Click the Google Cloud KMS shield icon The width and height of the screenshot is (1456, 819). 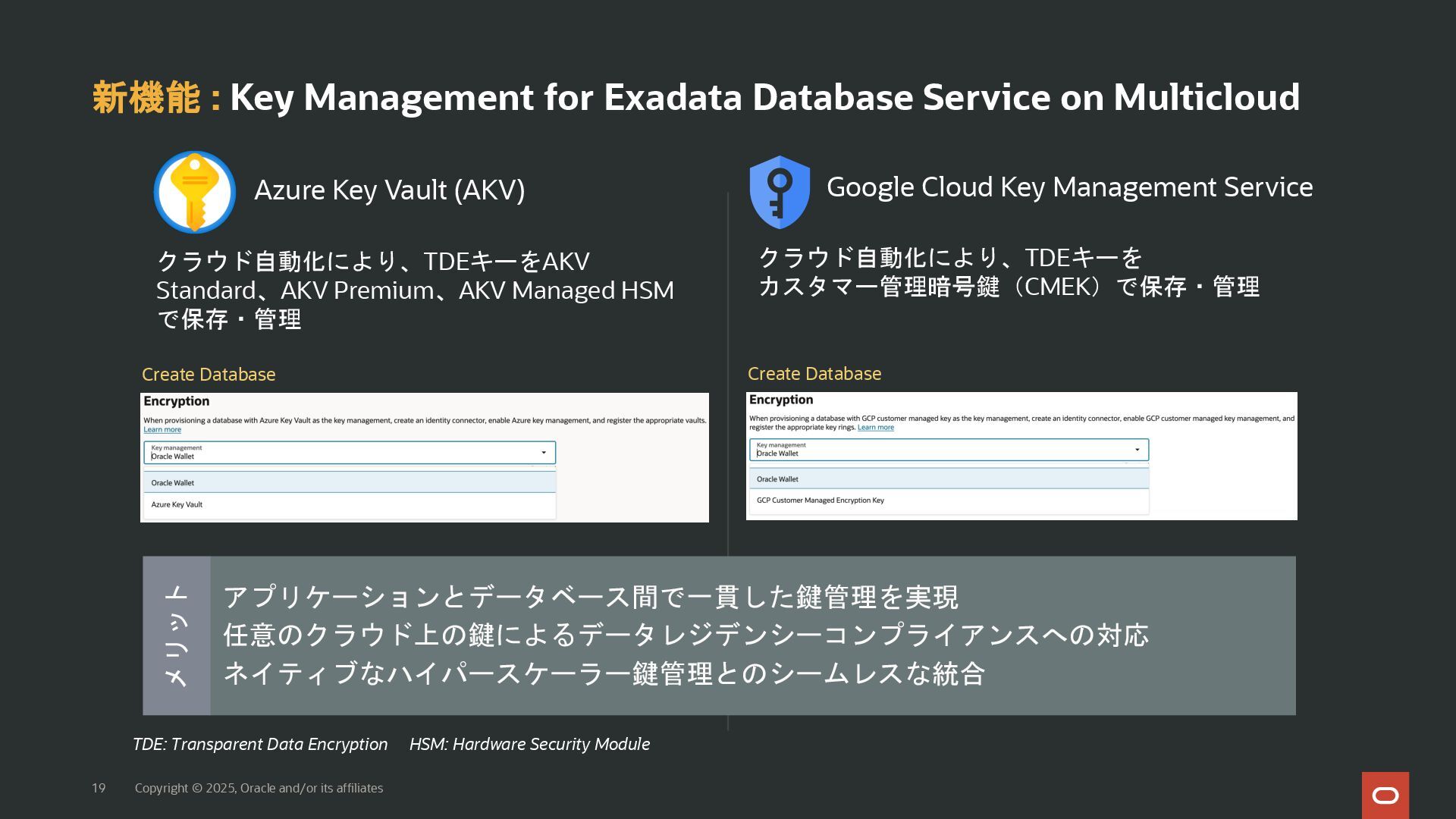(779, 192)
